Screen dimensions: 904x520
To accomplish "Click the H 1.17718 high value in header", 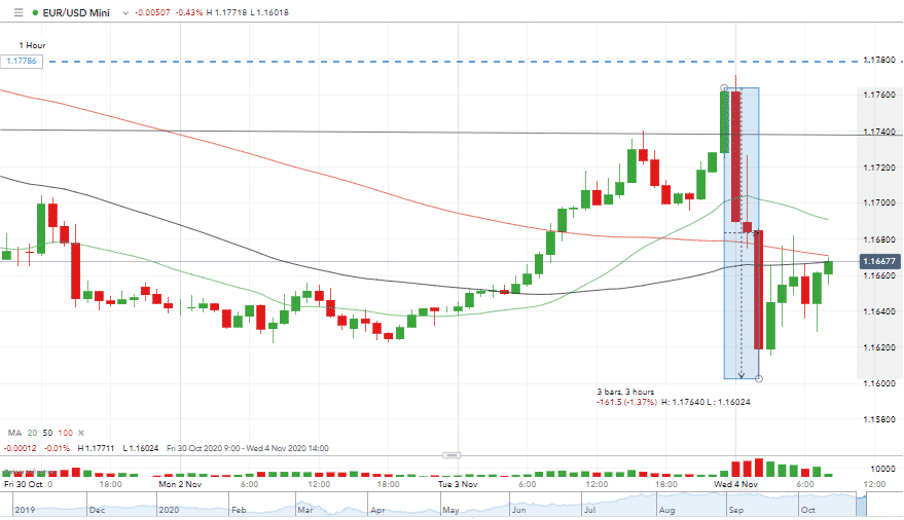I will (226, 12).
